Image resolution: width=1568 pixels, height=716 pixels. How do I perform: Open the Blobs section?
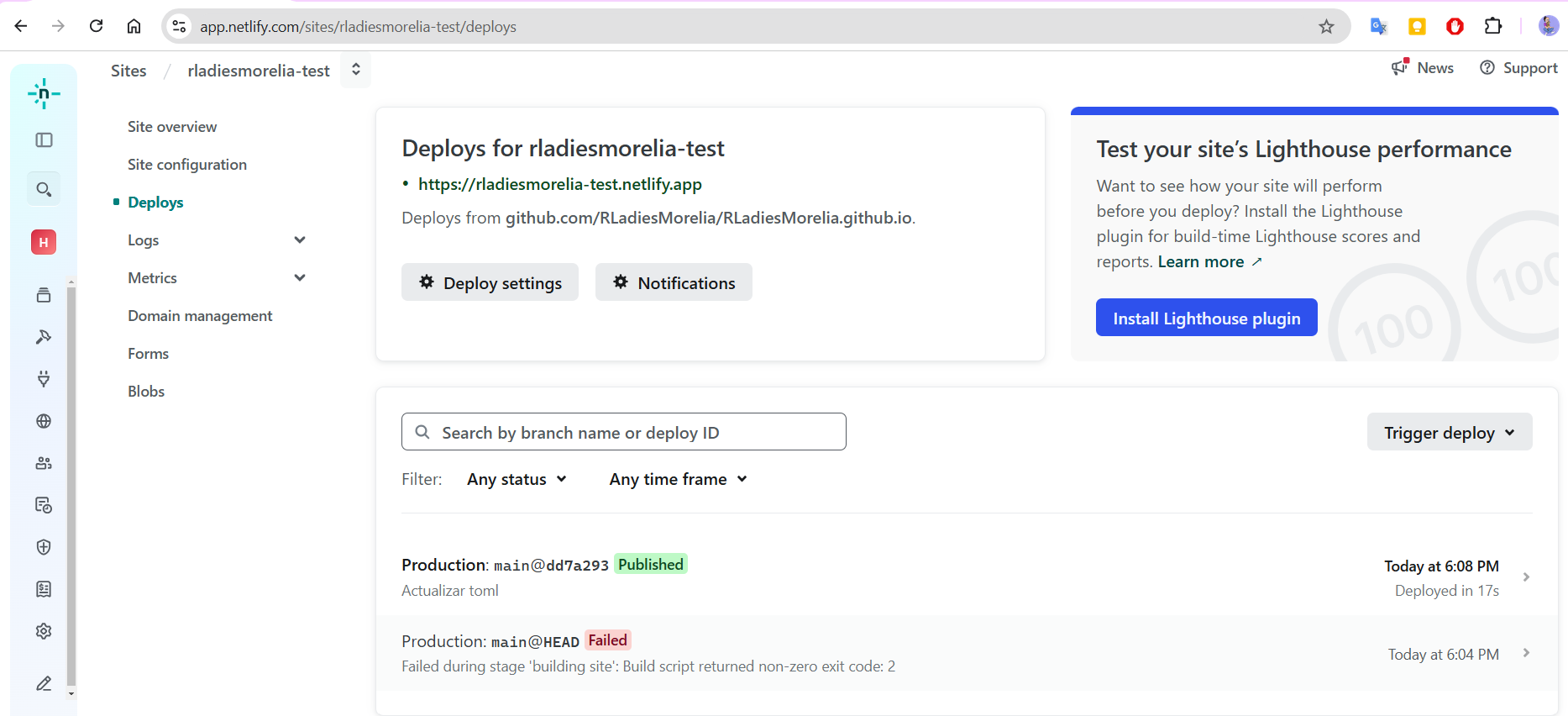click(146, 391)
